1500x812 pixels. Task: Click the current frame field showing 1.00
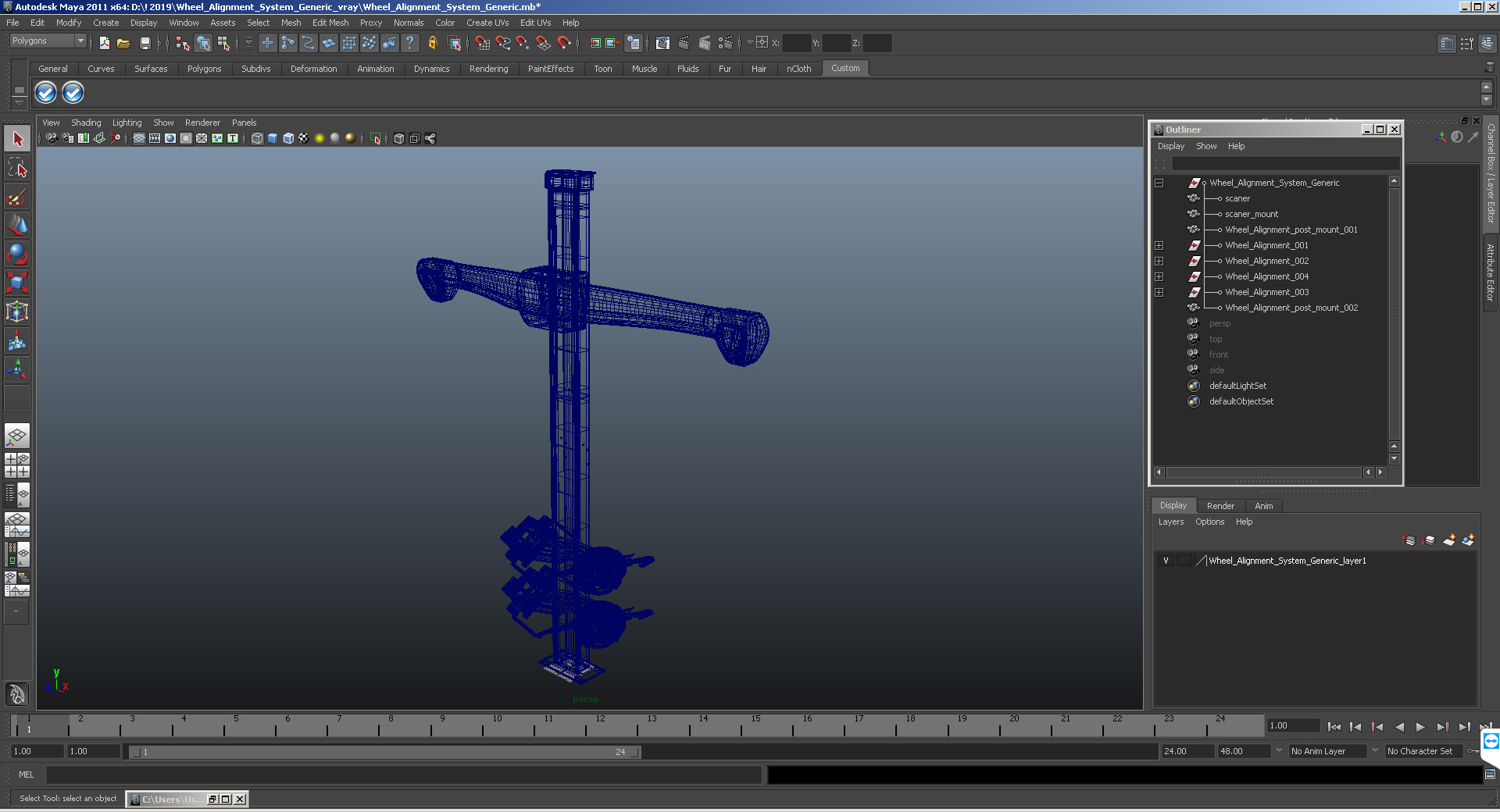click(1293, 725)
